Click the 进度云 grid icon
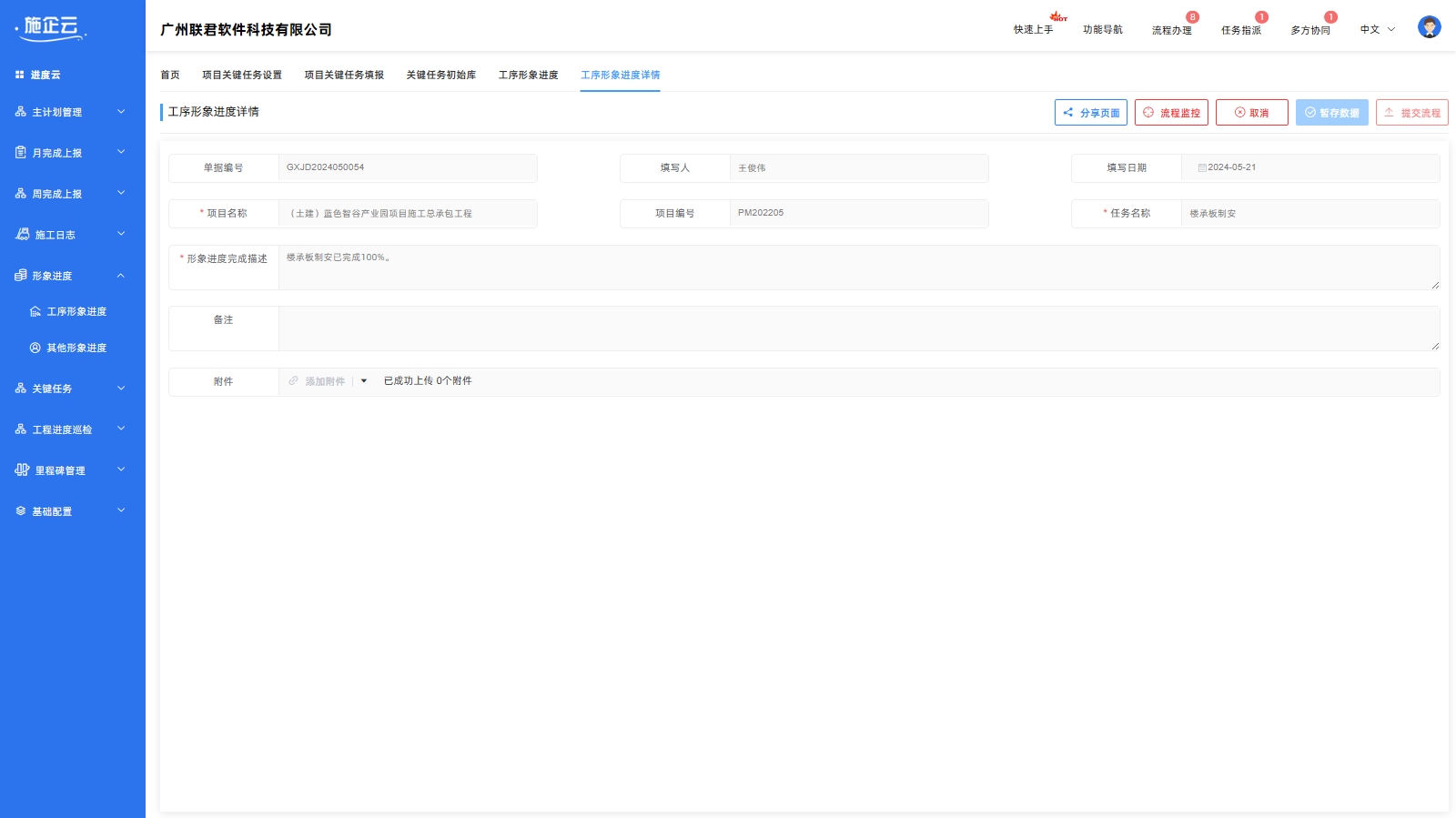This screenshot has height=818, width=1456. pyautogui.click(x=20, y=75)
